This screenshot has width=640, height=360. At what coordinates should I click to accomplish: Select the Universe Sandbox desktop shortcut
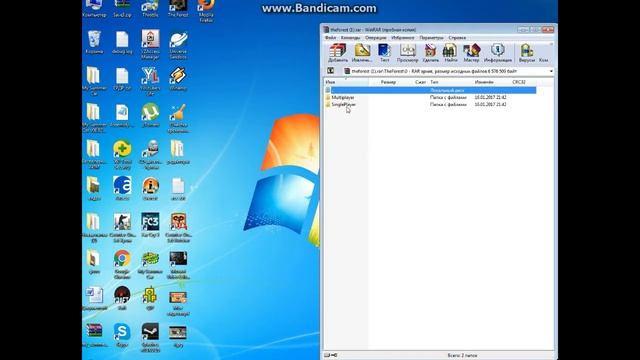click(178, 45)
